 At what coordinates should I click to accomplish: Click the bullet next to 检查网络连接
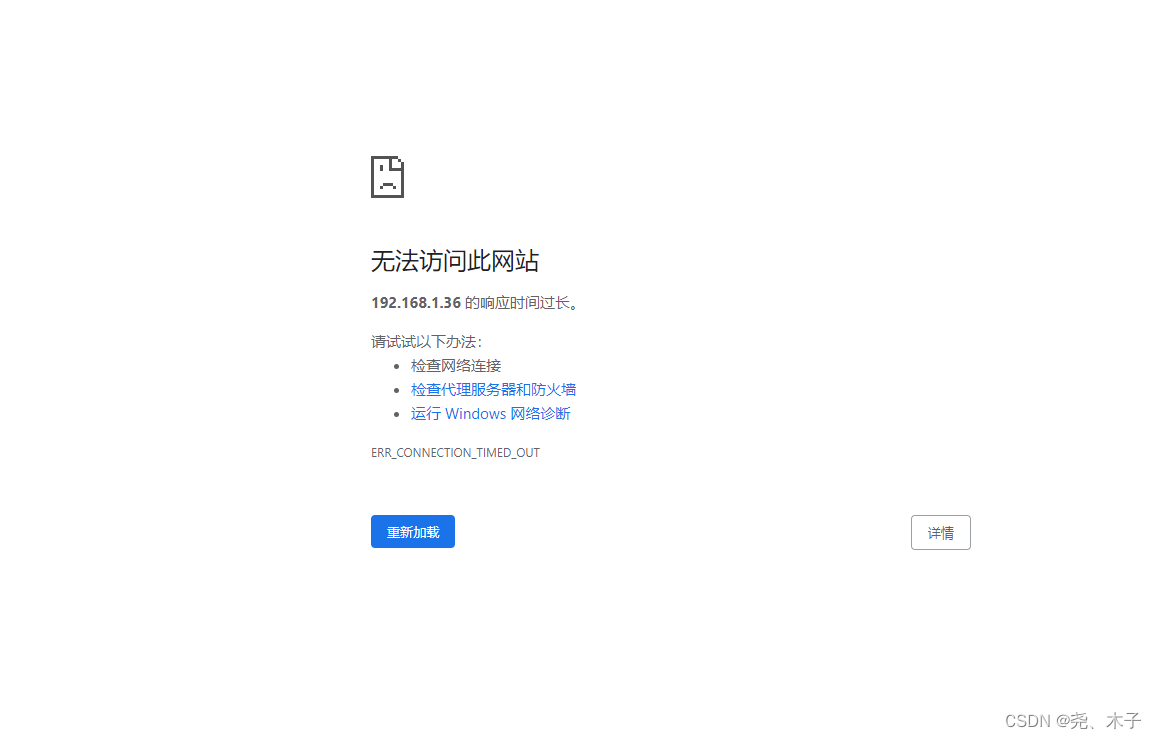click(399, 366)
